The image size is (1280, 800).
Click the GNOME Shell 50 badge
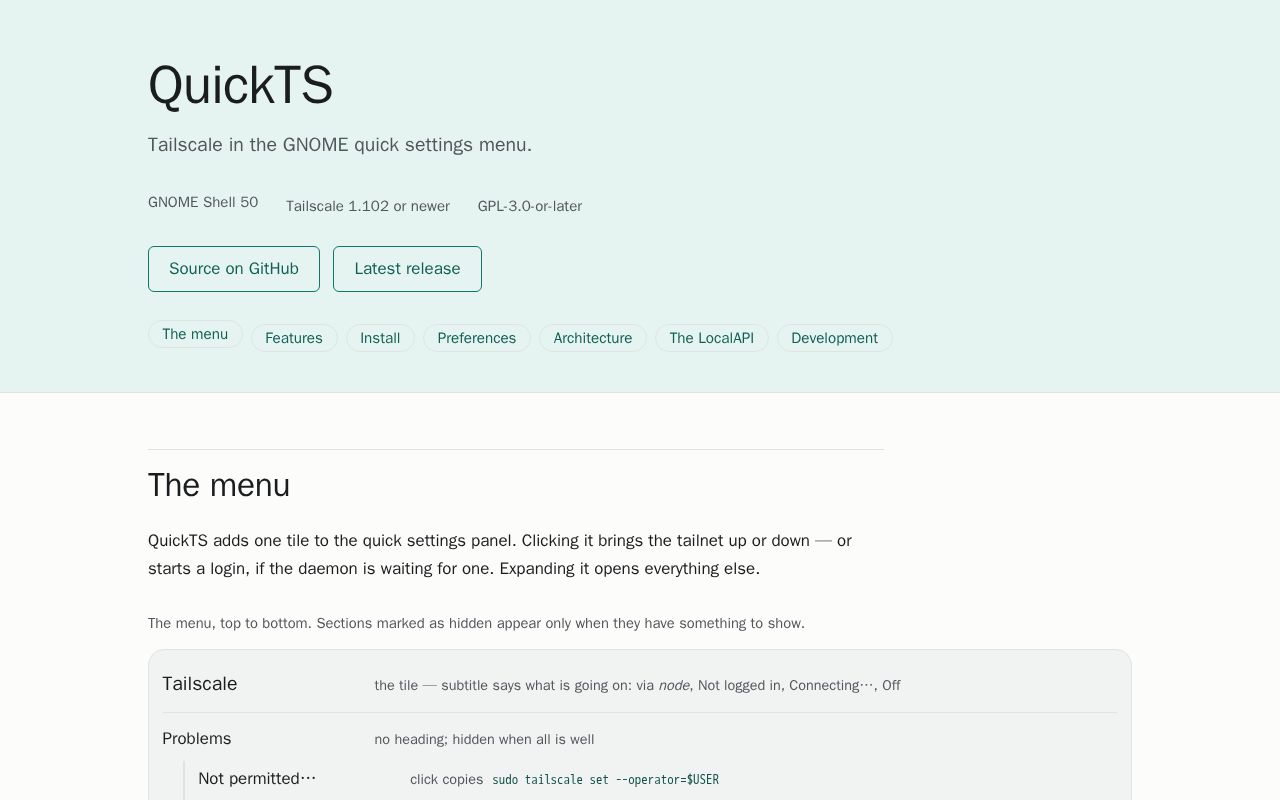pos(203,202)
